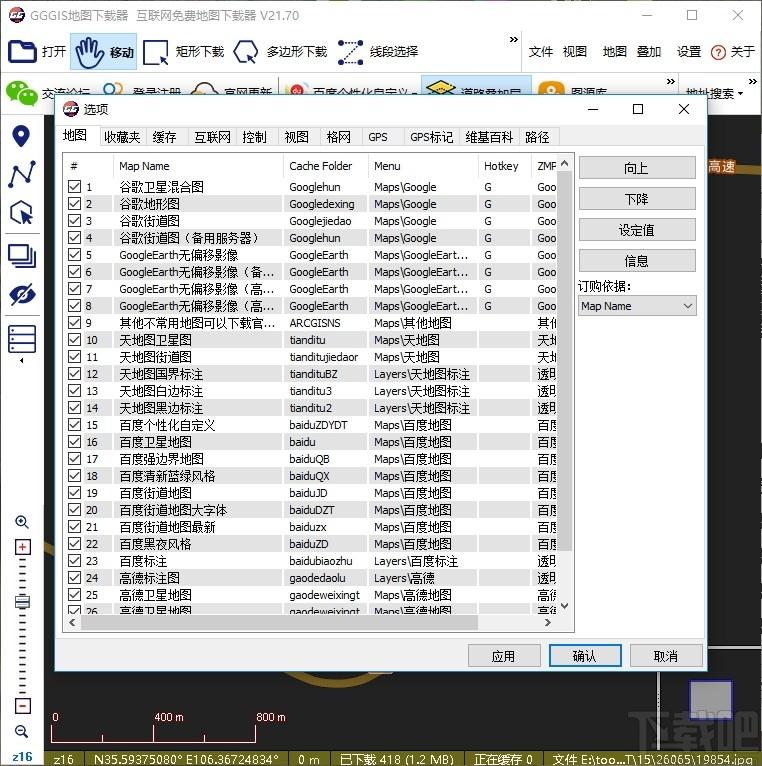Select the polygon download tool

[x=246, y=52]
